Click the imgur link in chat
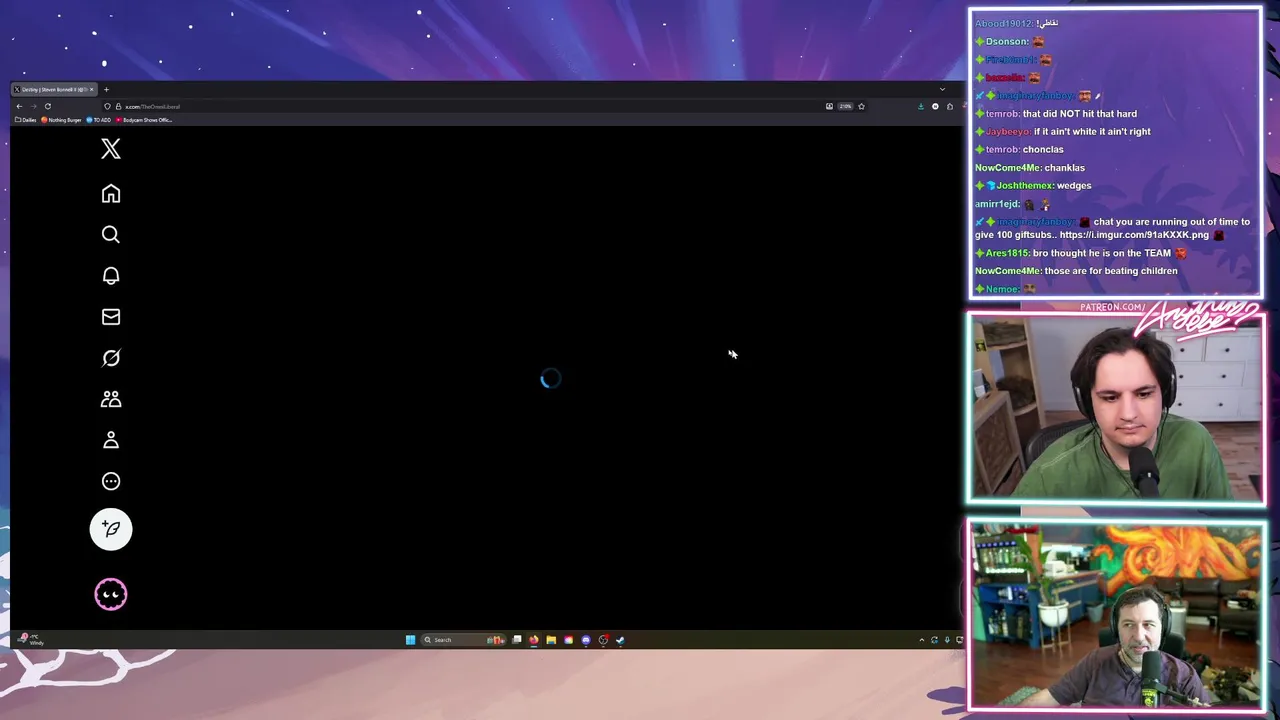This screenshot has height=720, width=1280. point(1134,235)
